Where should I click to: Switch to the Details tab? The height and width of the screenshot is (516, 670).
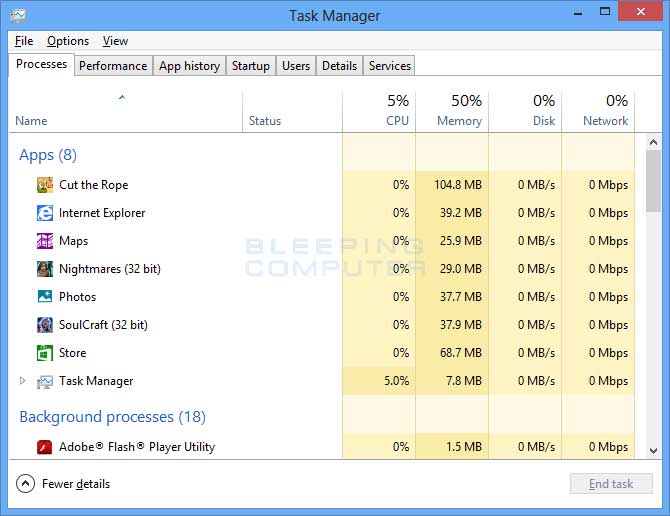point(339,66)
